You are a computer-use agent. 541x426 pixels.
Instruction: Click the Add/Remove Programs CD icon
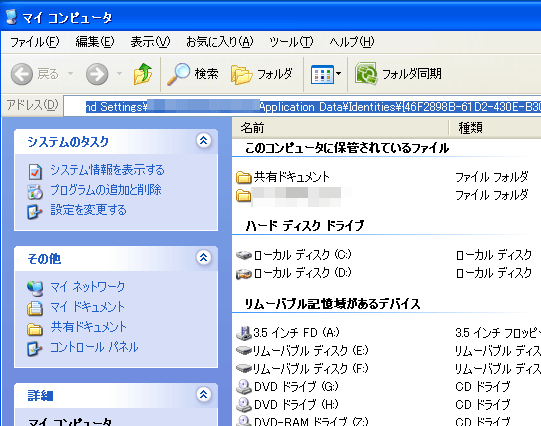[35, 192]
